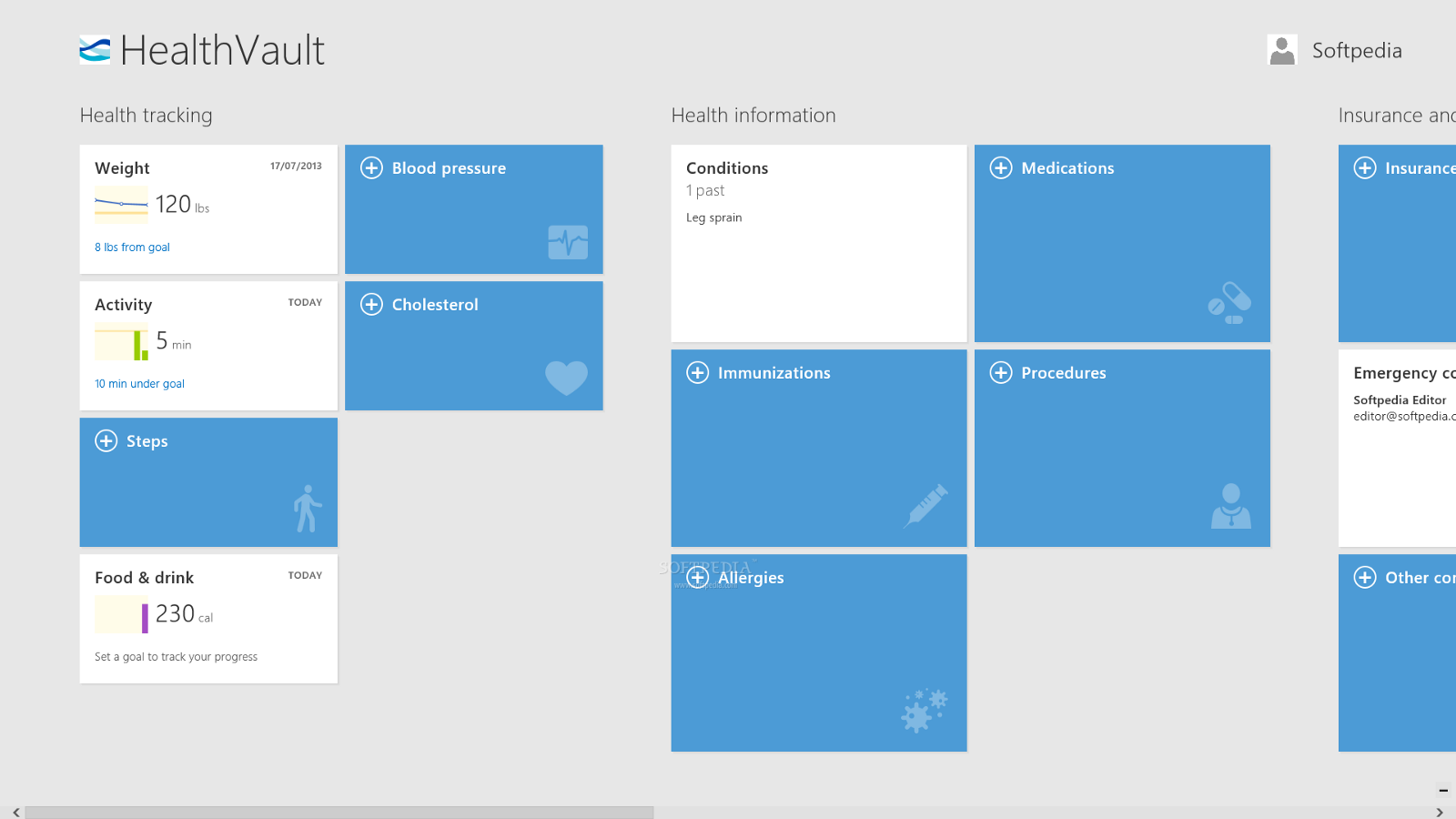Open the Softpedia user profile picture

[1282, 50]
